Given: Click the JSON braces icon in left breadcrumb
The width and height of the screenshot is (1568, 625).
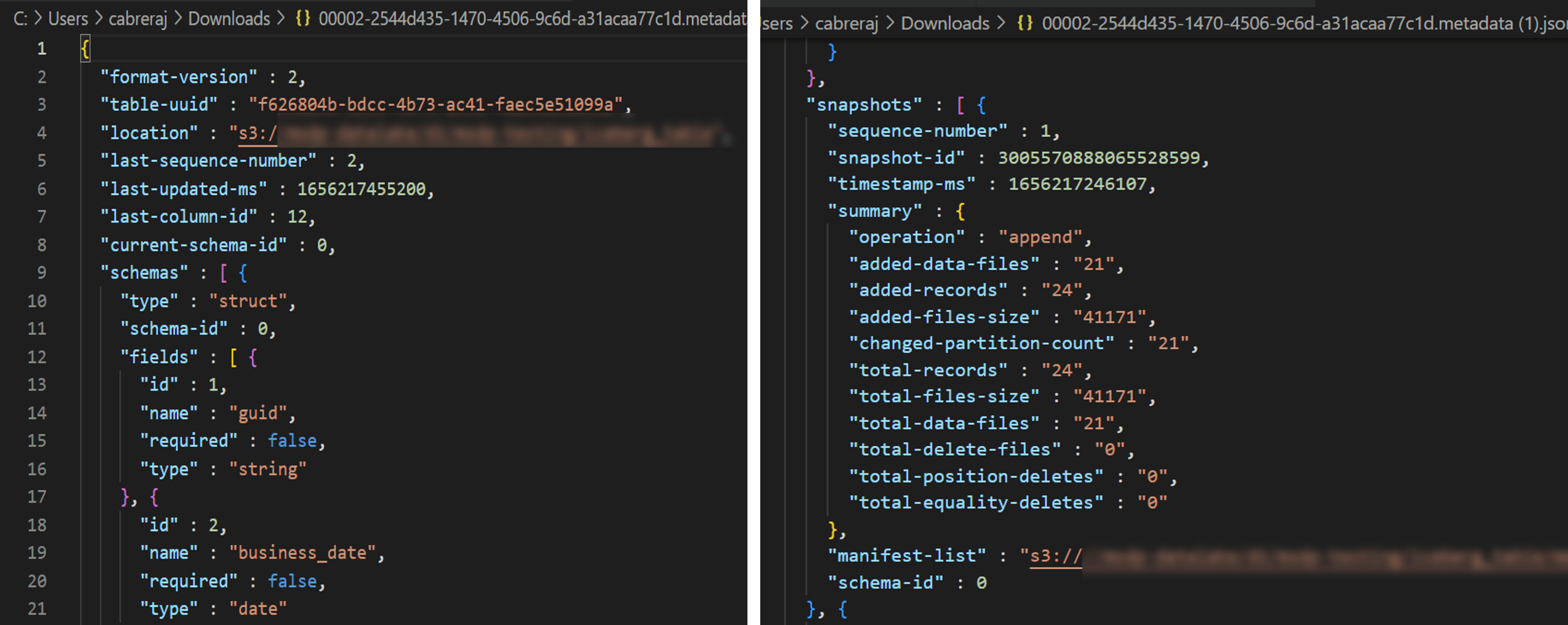Looking at the screenshot, I should click(303, 18).
